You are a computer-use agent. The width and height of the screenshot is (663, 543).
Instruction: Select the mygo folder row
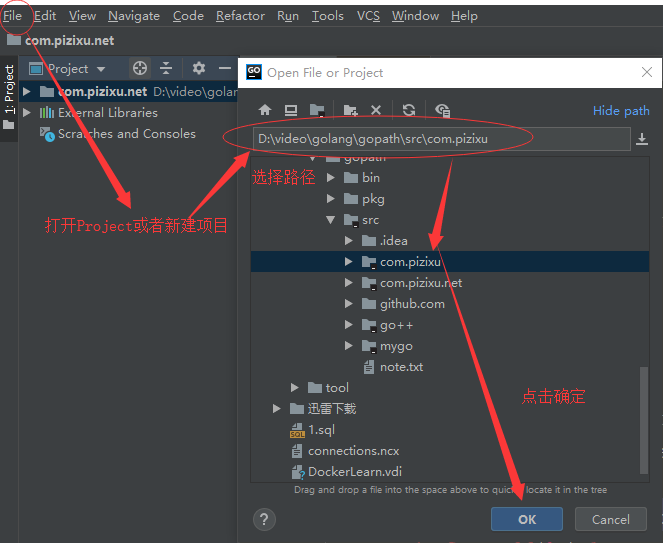pyautogui.click(x=450, y=346)
